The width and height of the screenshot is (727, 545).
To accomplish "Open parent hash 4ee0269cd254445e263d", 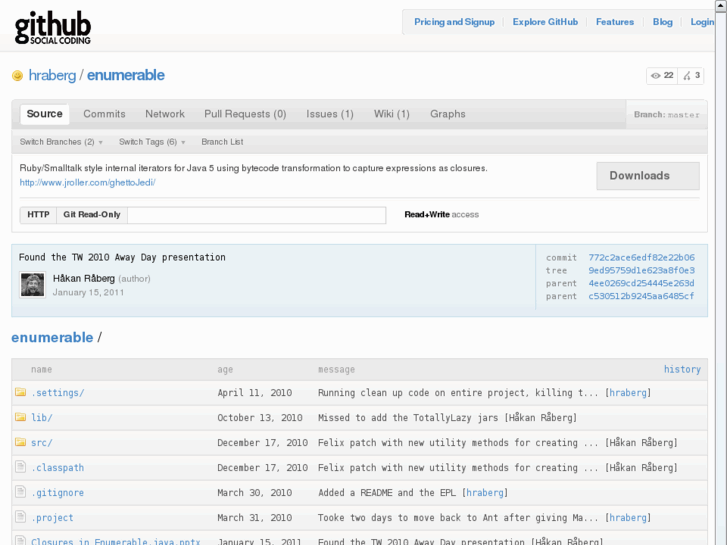I will [641, 283].
